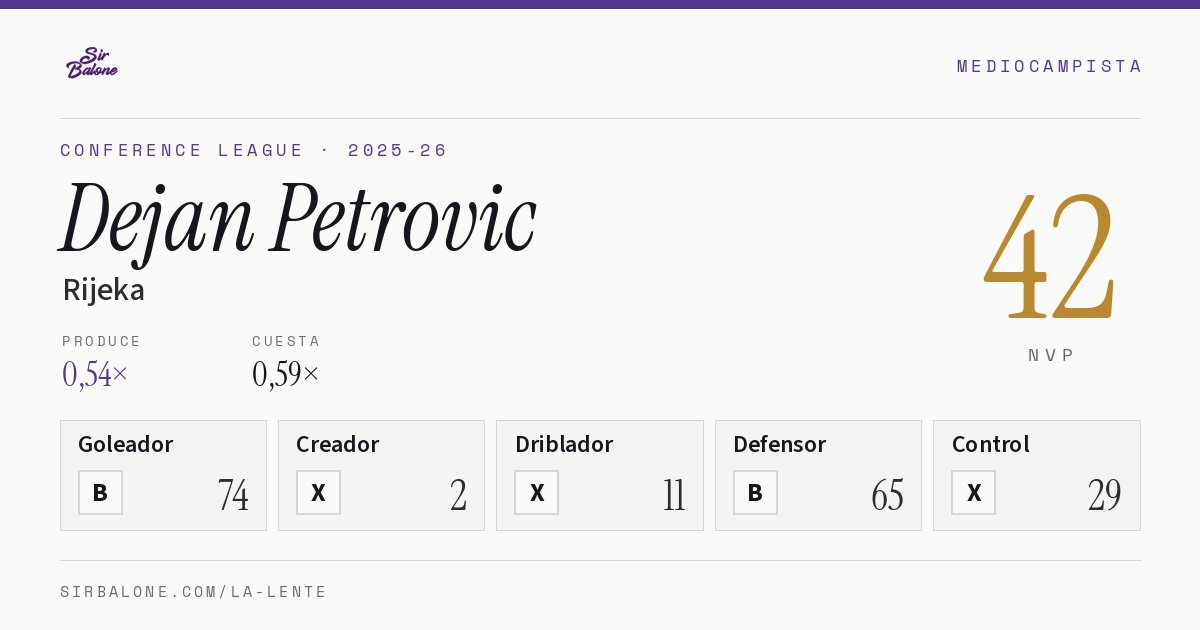Viewport: 1200px width, 630px height.
Task: Select the B grade badge under Defensor
Action: [755, 492]
